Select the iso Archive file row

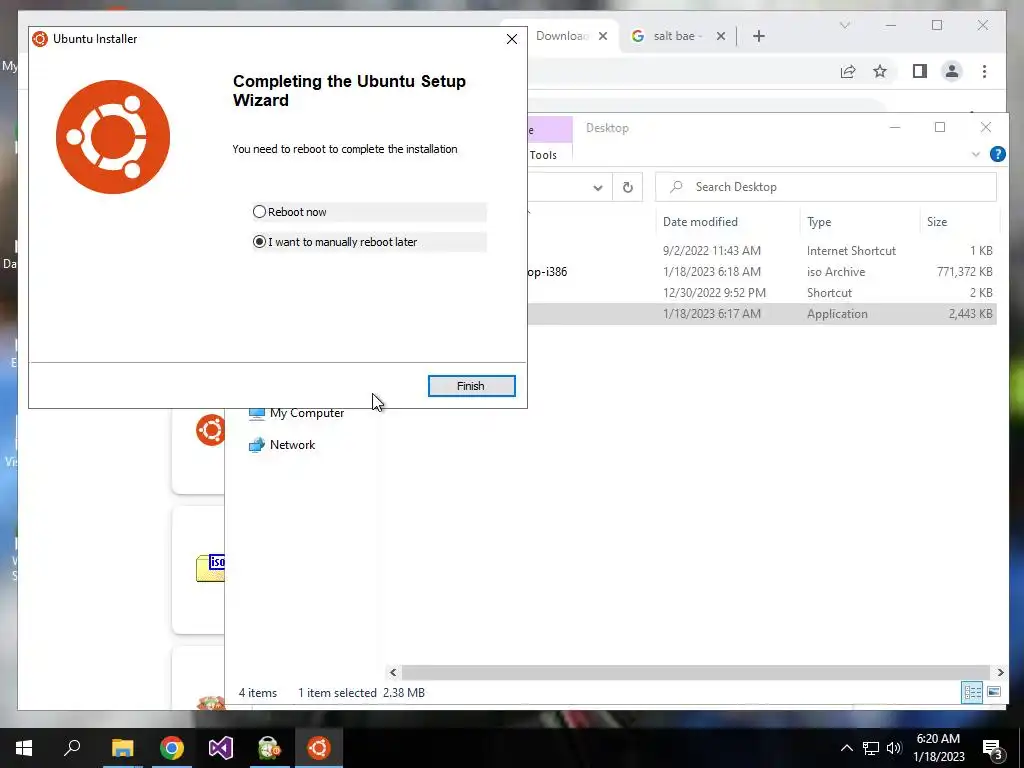(x=762, y=272)
